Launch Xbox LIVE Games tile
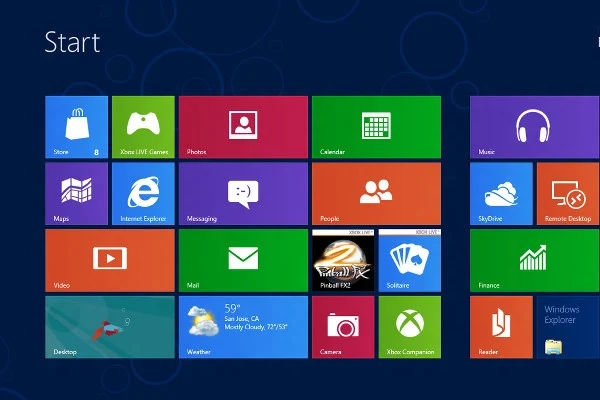The image size is (600, 400). (x=143, y=127)
